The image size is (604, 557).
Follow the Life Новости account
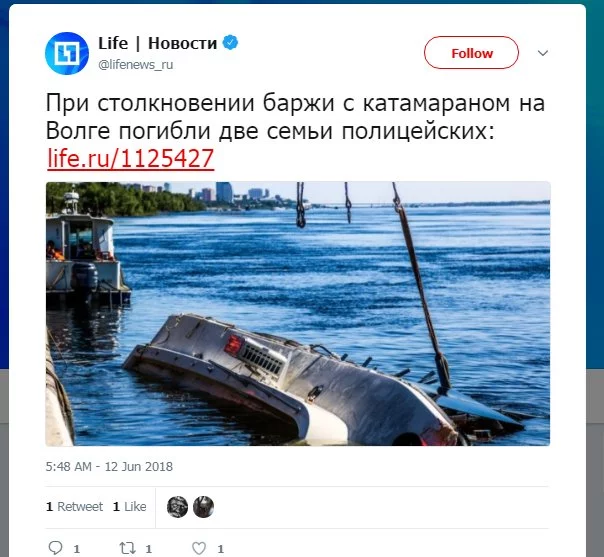point(471,53)
